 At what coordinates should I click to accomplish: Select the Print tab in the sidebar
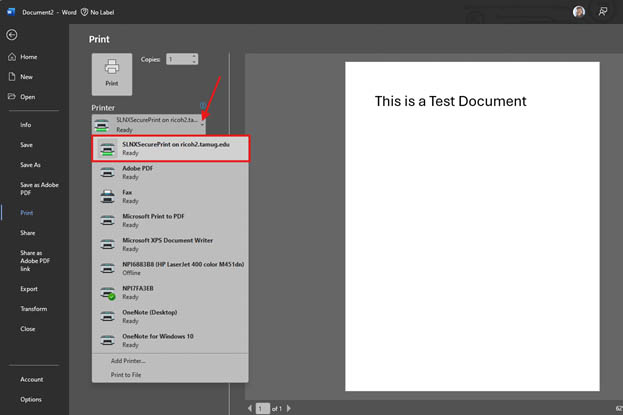pos(27,213)
